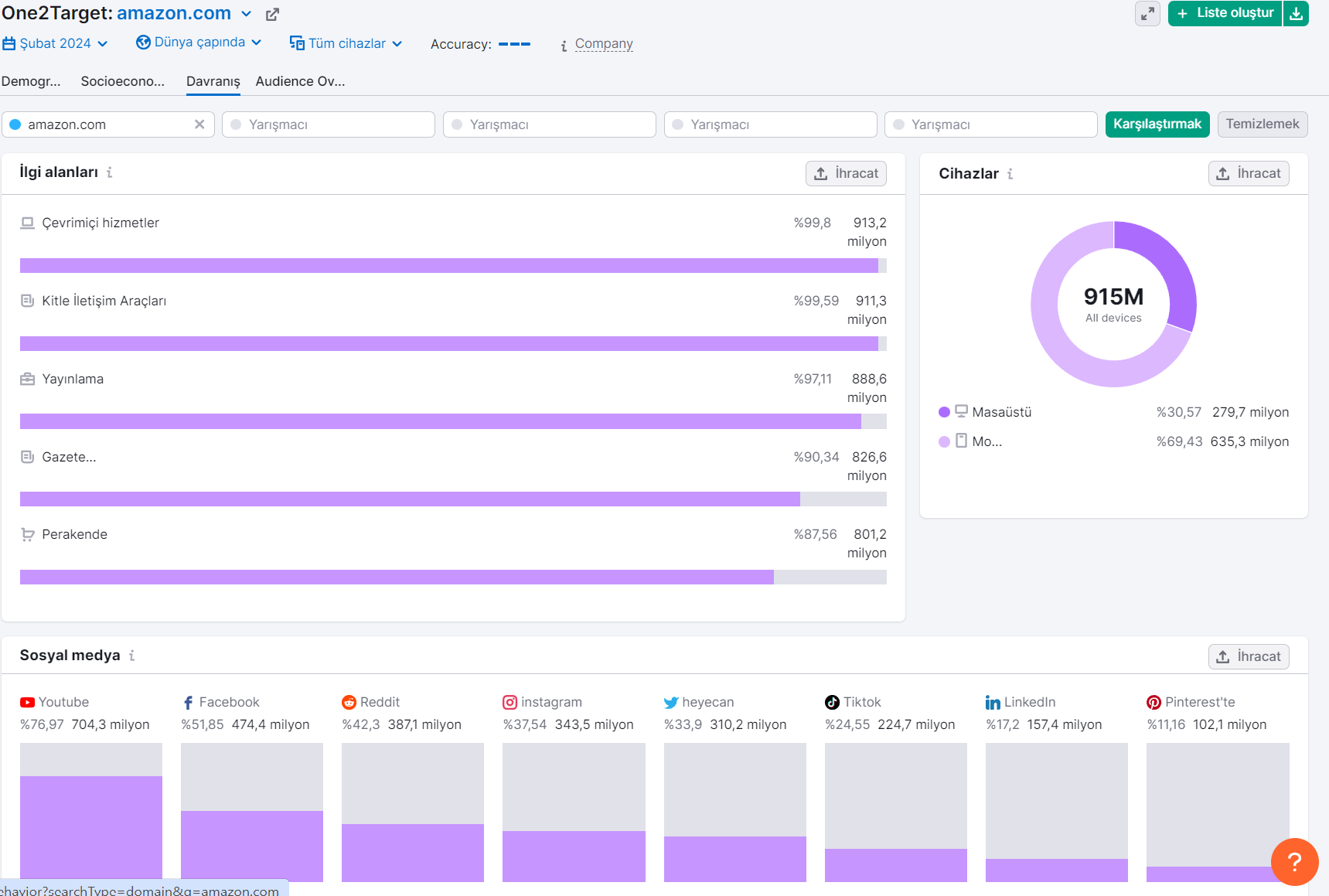Click info icon next to Sosyal medya
Viewport: 1329px width, 896px height.
click(x=132, y=656)
